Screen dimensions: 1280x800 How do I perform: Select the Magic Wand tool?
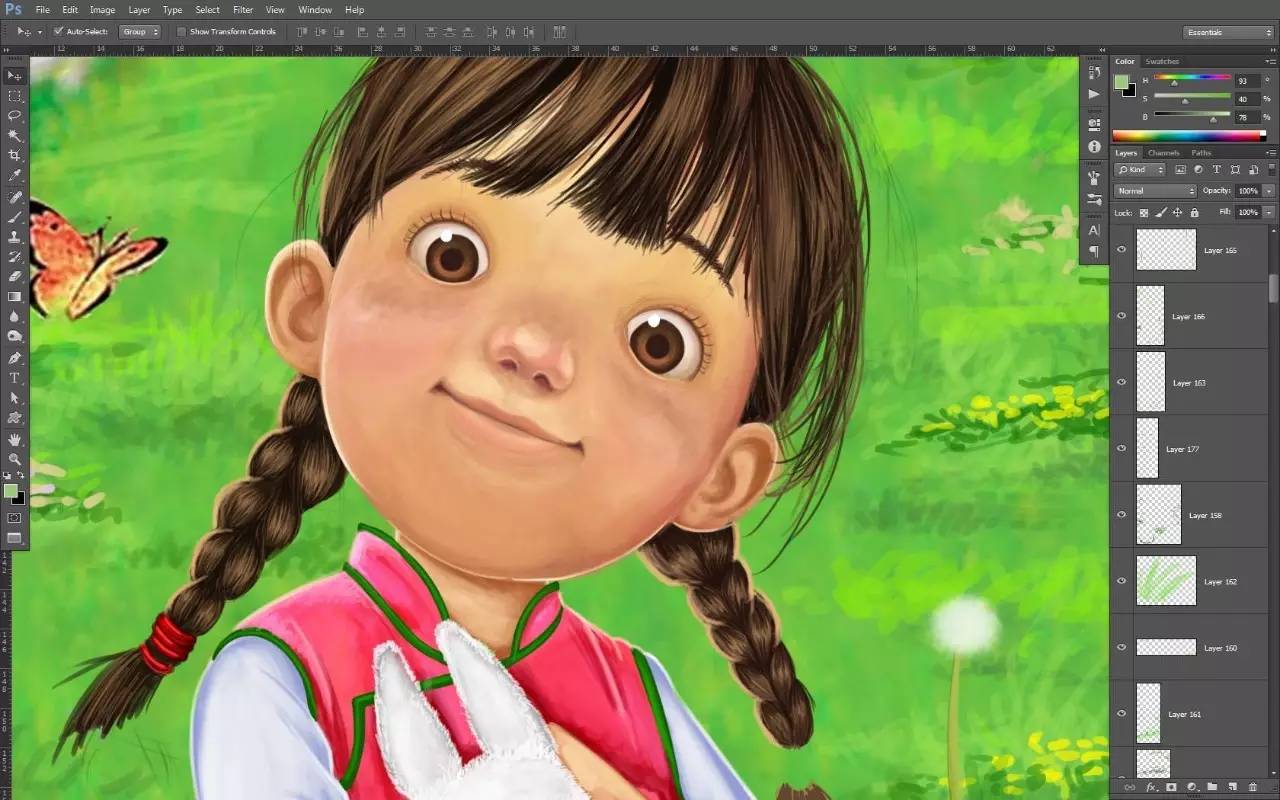click(15, 136)
